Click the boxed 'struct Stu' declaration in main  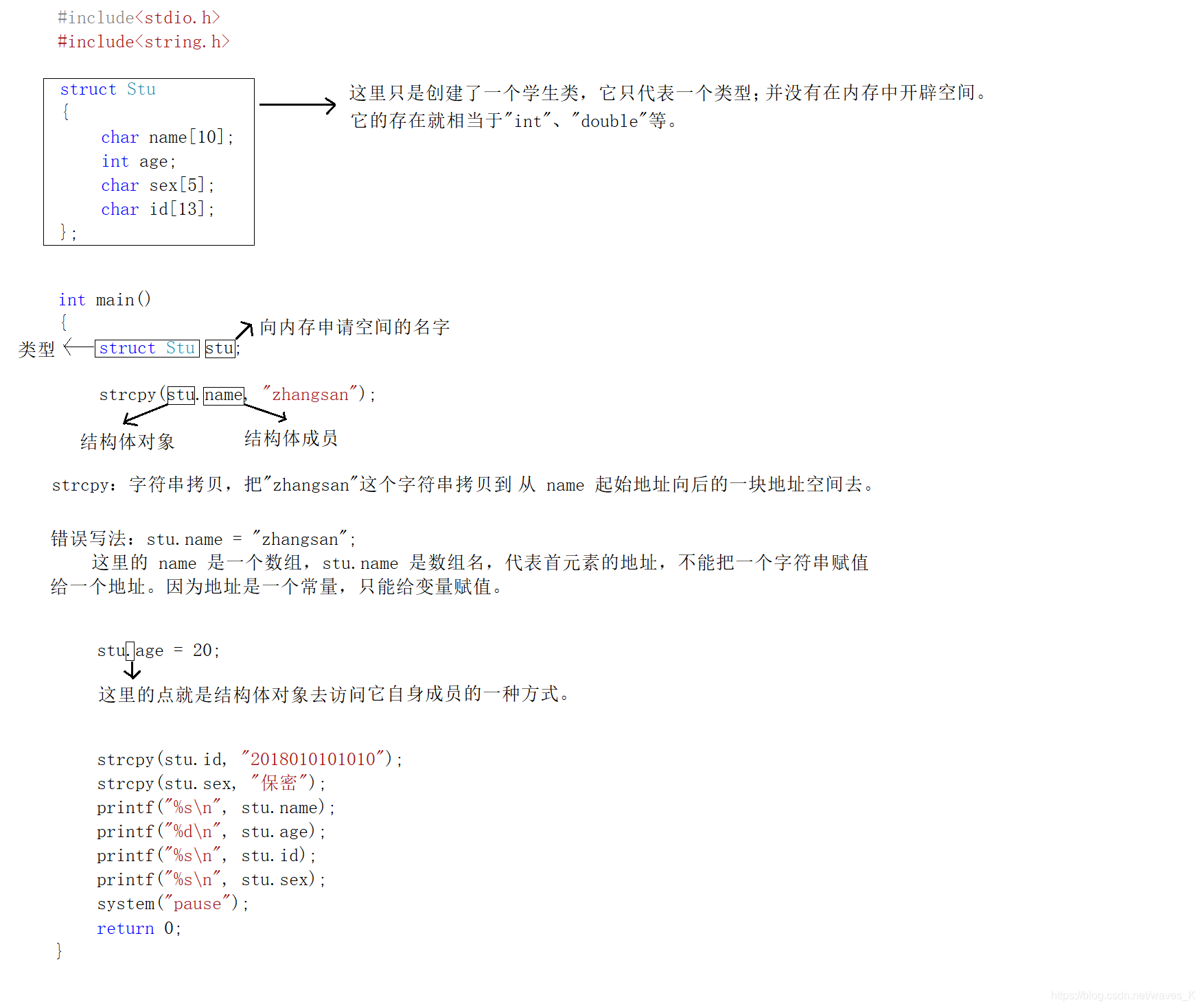click(x=147, y=349)
